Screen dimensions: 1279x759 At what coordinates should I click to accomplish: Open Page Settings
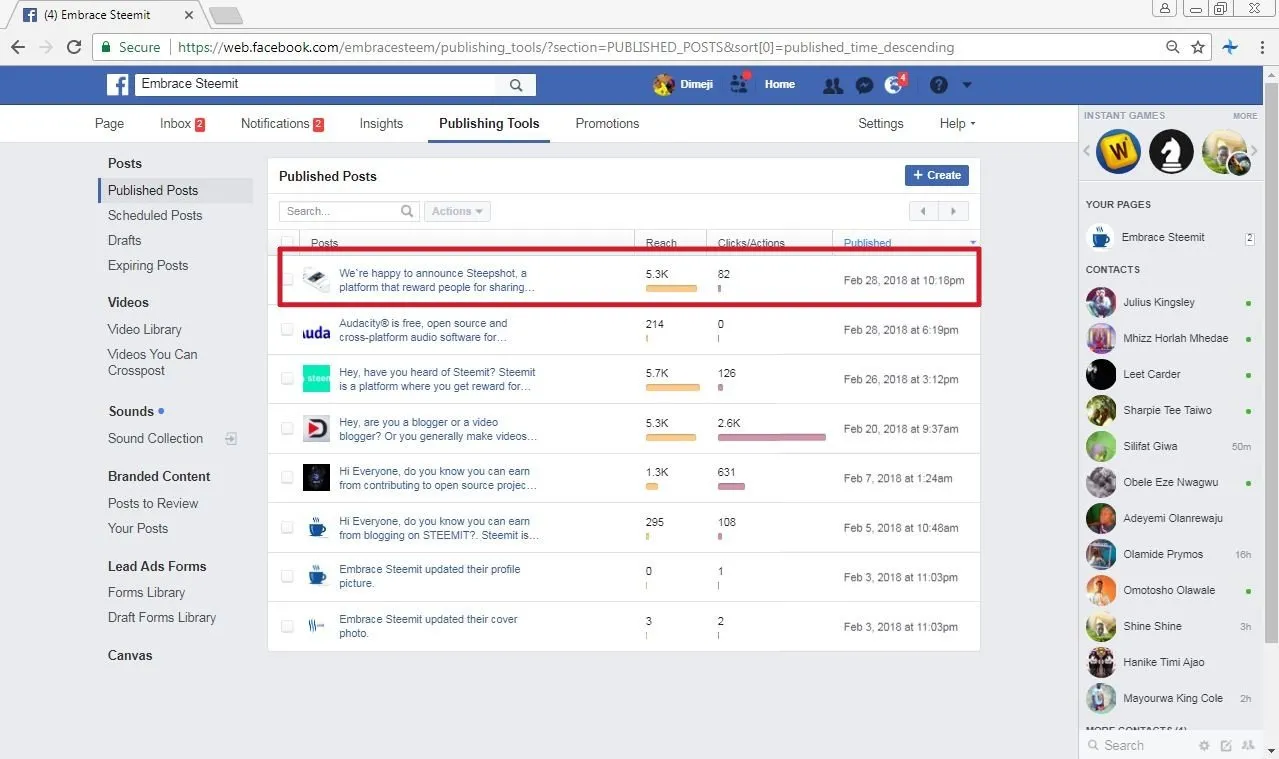pos(880,123)
